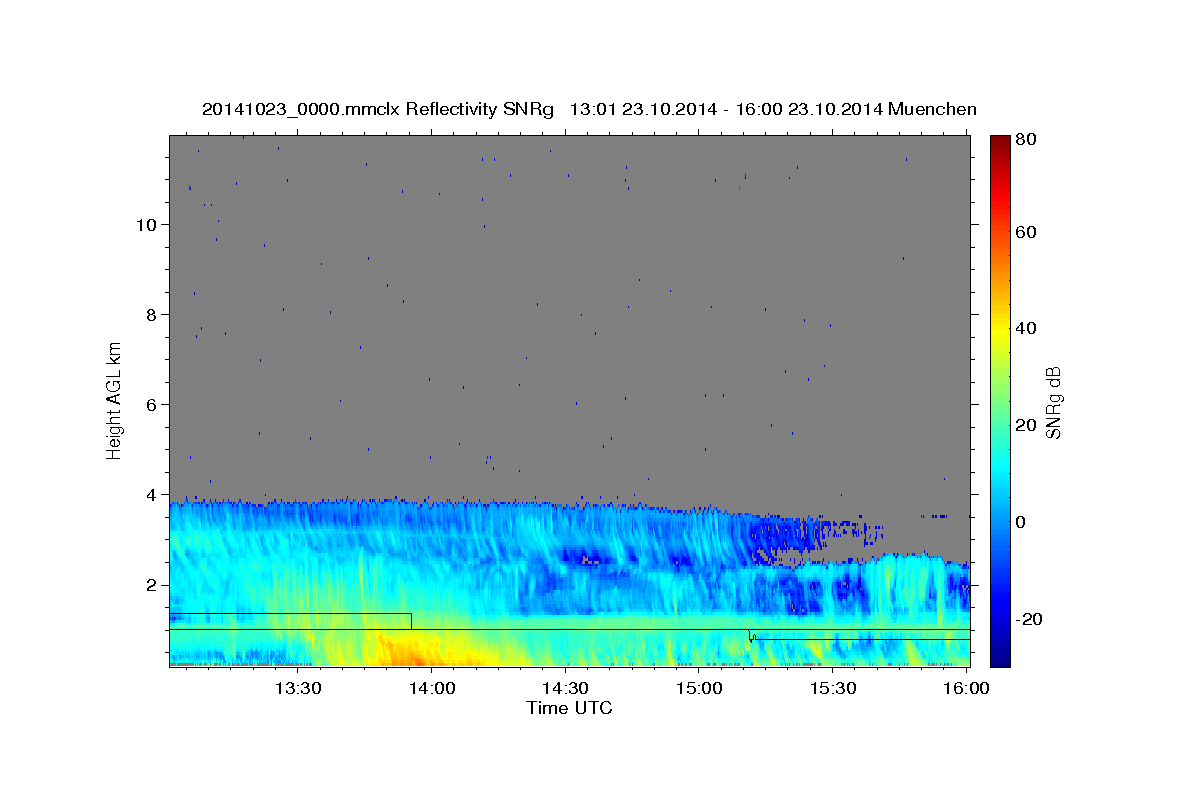Click the step in the black line near 15:10
Viewport: 1200px width, 800px height.
[x=750, y=634]
